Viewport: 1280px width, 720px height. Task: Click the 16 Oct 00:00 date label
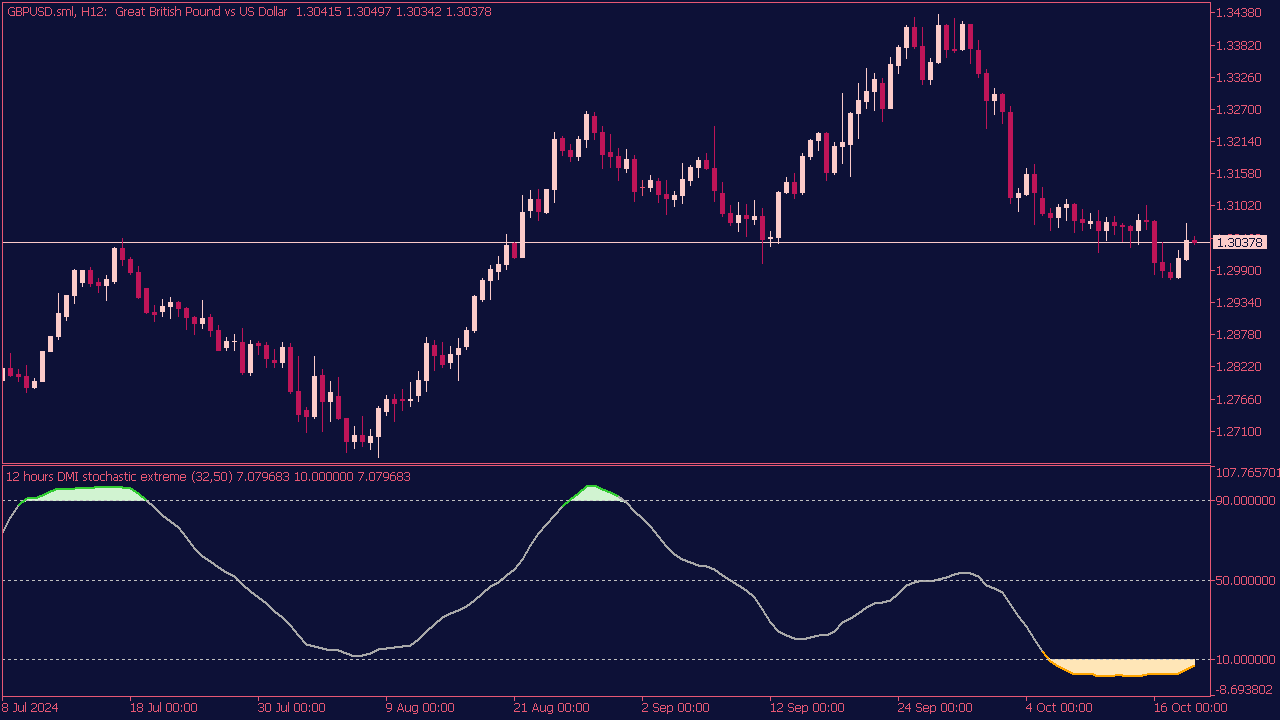click(1190, 708)
